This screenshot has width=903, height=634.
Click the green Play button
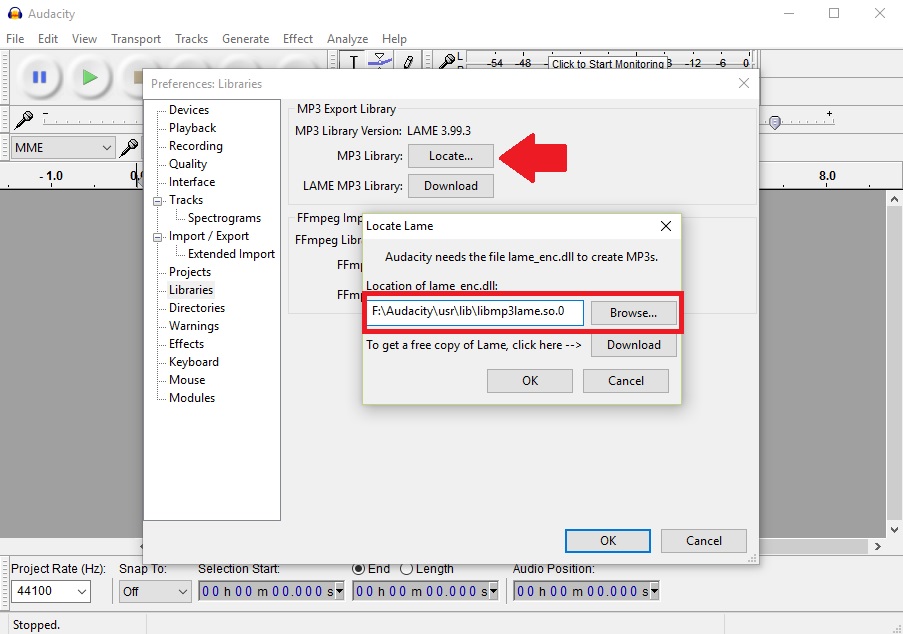[89, 77]
